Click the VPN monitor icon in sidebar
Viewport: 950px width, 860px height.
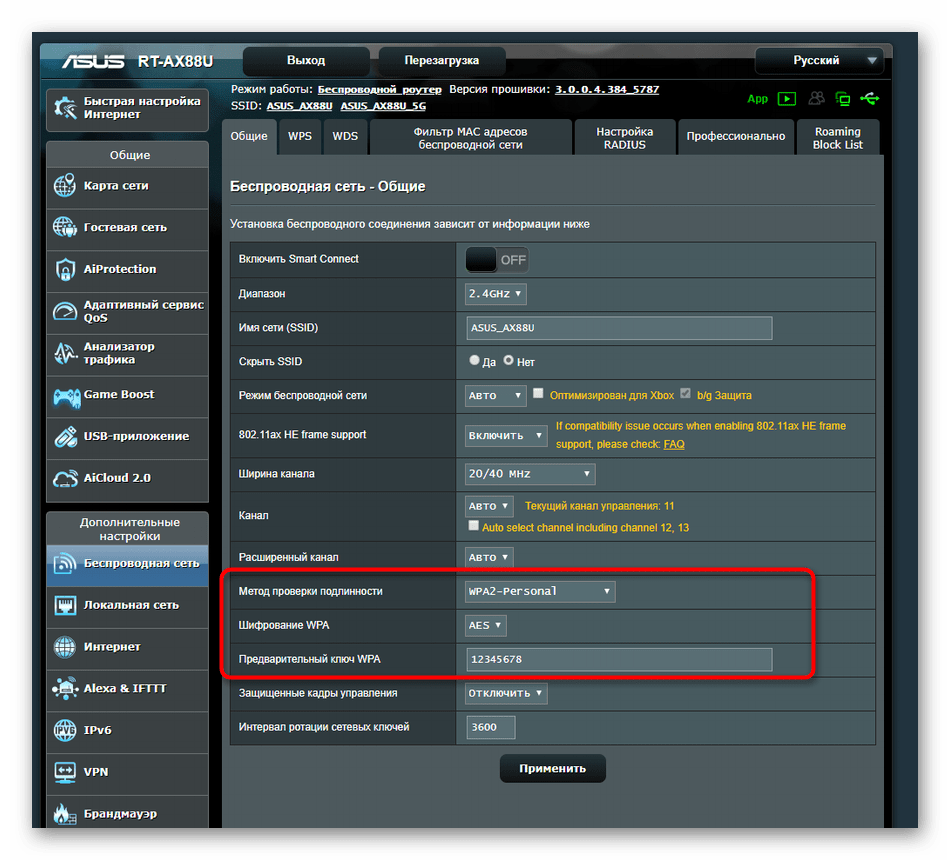pyautogui.click(x=65, y=772)
